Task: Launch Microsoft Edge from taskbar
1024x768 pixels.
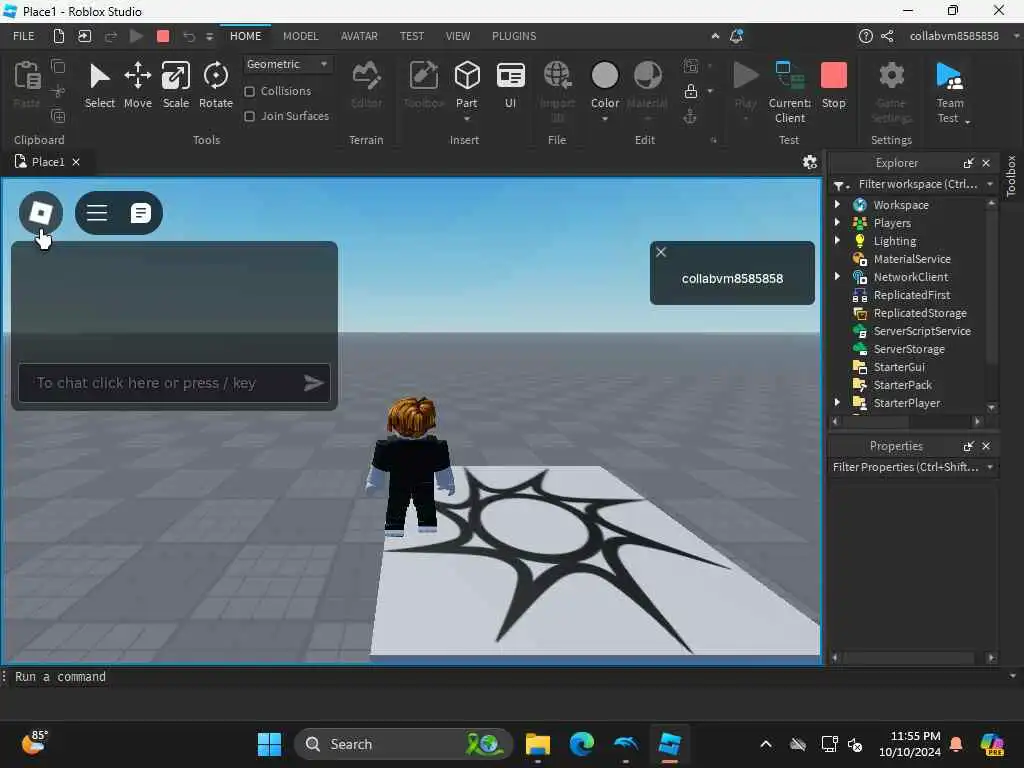Action: (581, 744)
